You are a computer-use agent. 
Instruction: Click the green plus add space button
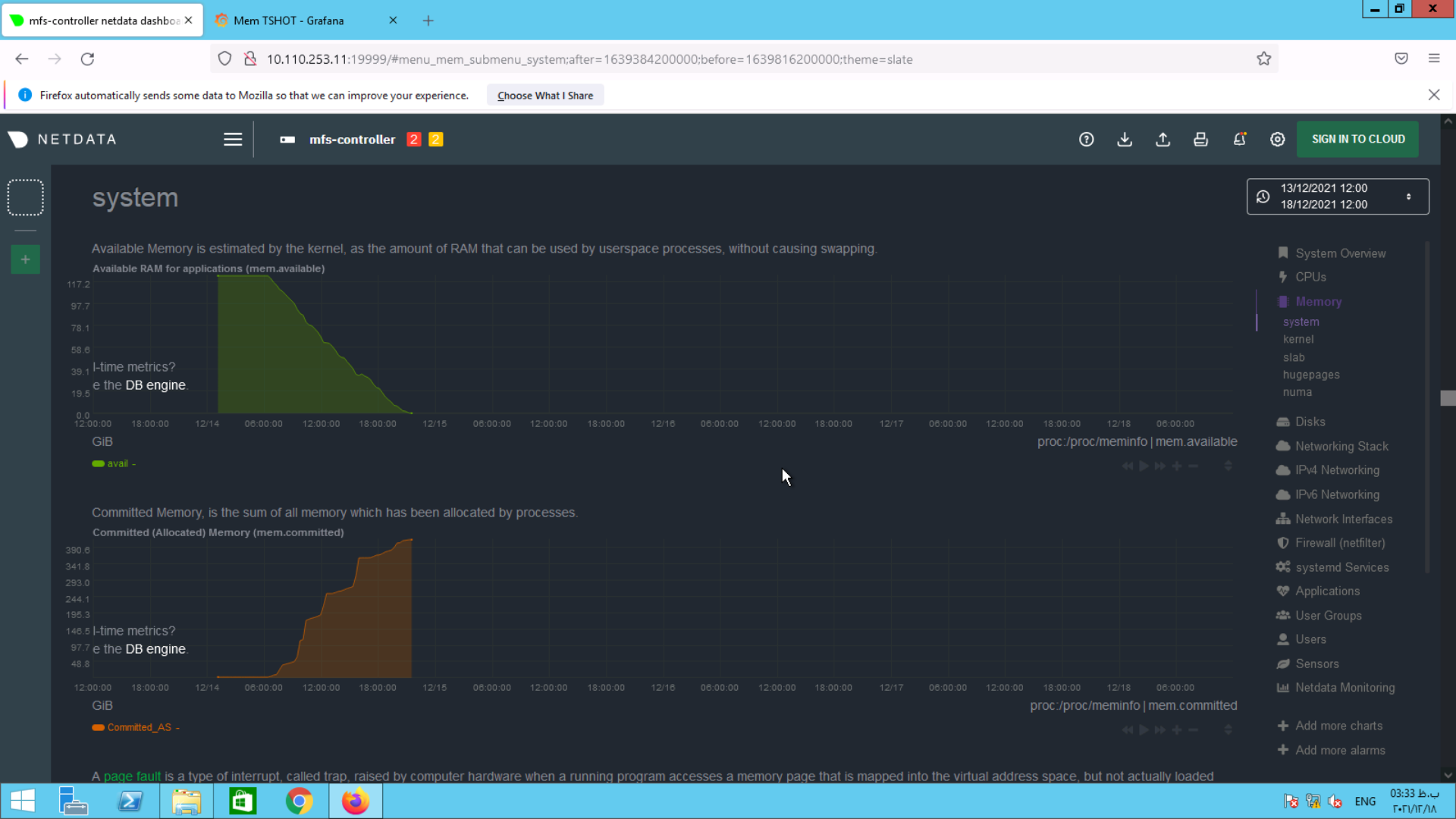click(x=25, y=259)
